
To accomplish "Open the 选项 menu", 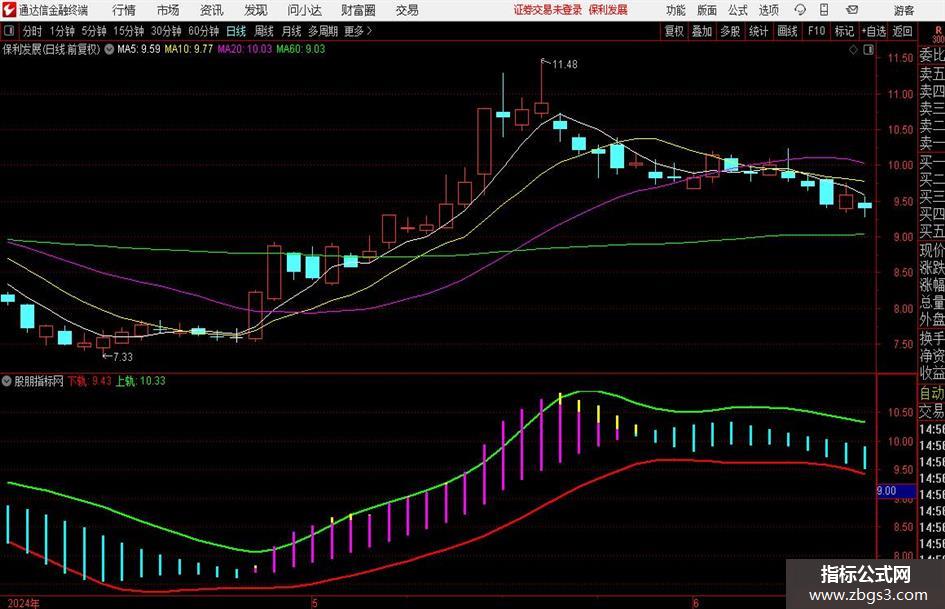I will pyautogui.click(x=768, y=10).
